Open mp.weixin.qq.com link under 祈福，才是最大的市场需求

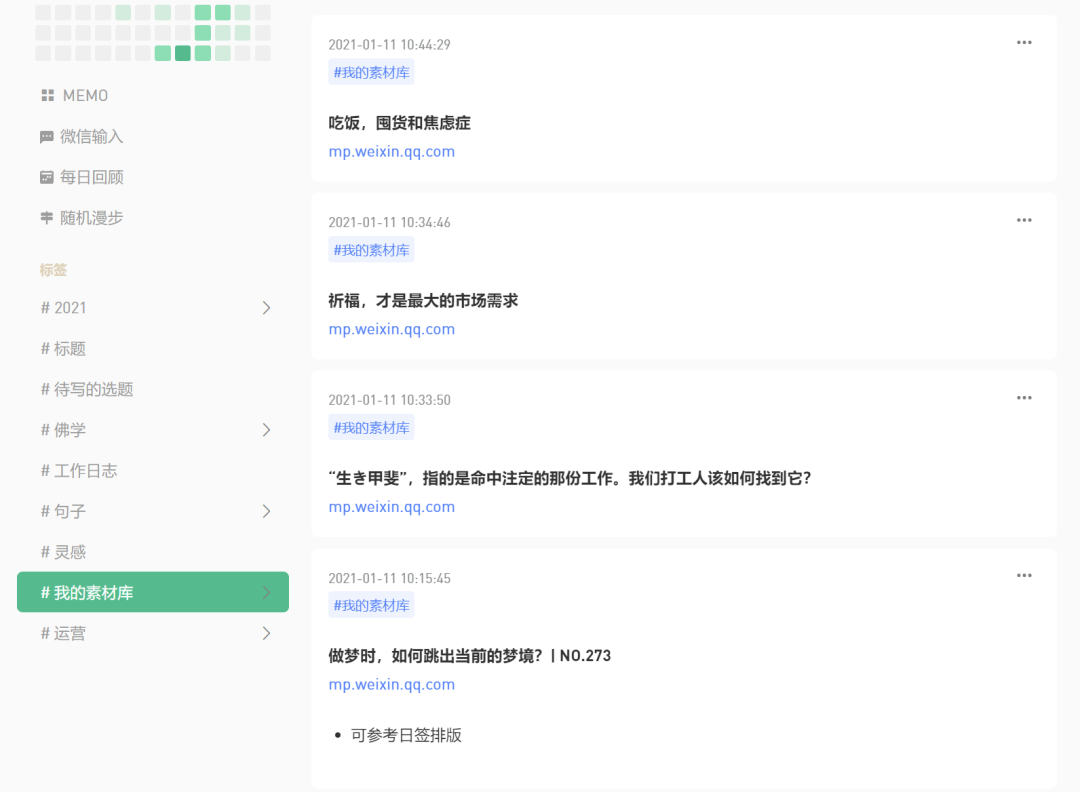(x=391, y=329)
